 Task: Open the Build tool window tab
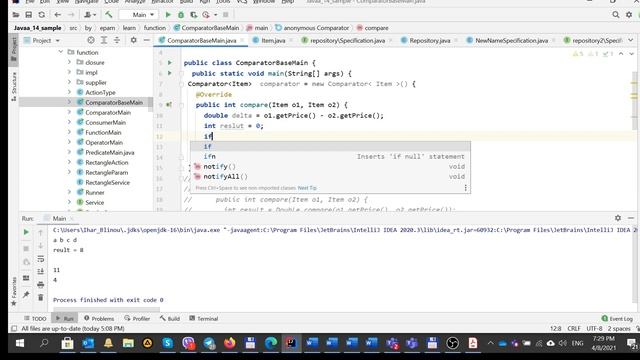pyautogui.click(x=170, y=318)
